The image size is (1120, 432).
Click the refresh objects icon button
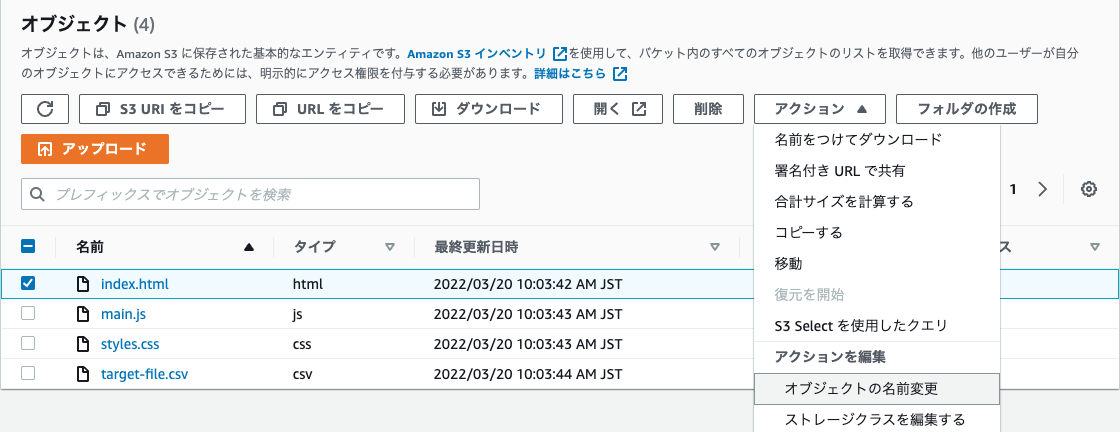pyautogui.click(x=45, y=109)
